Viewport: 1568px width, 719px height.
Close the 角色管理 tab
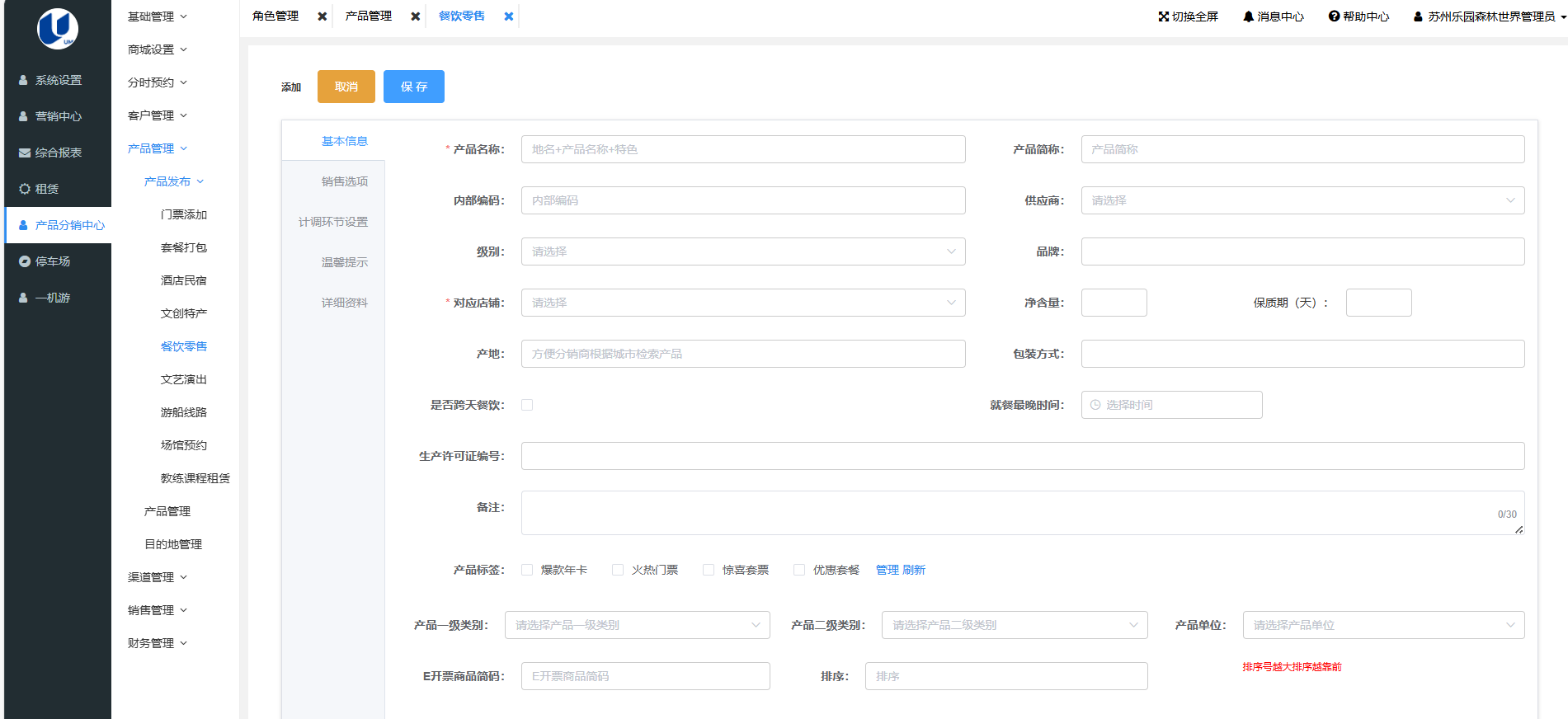[323, 16]
